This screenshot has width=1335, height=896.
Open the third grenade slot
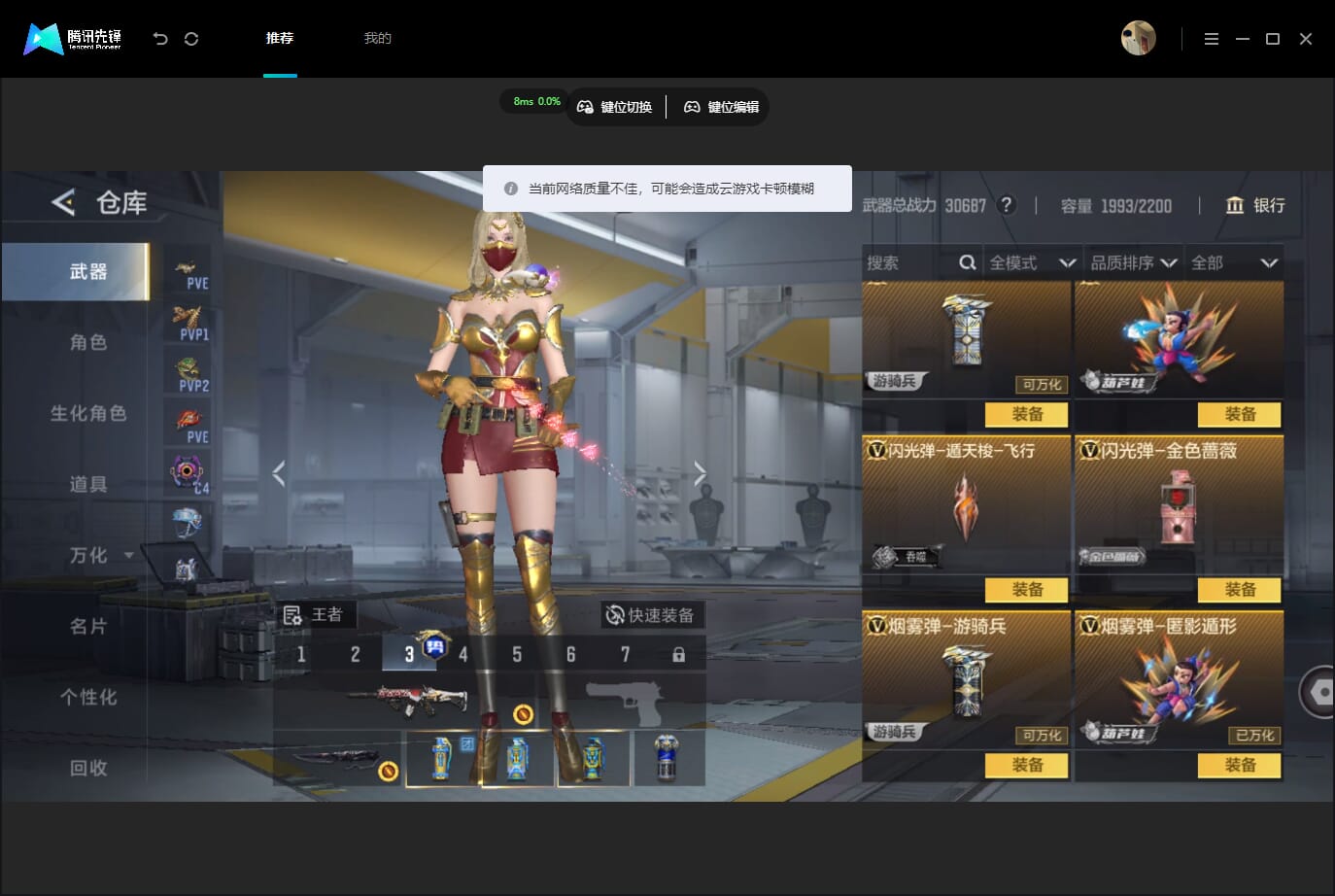[x=594, y=758]
